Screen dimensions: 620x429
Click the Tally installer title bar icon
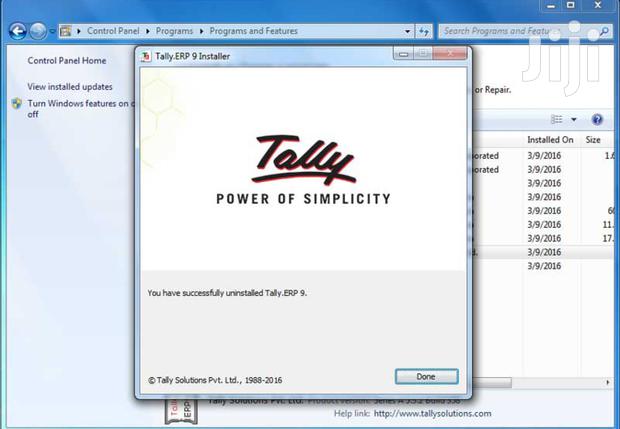coord(146,56)
